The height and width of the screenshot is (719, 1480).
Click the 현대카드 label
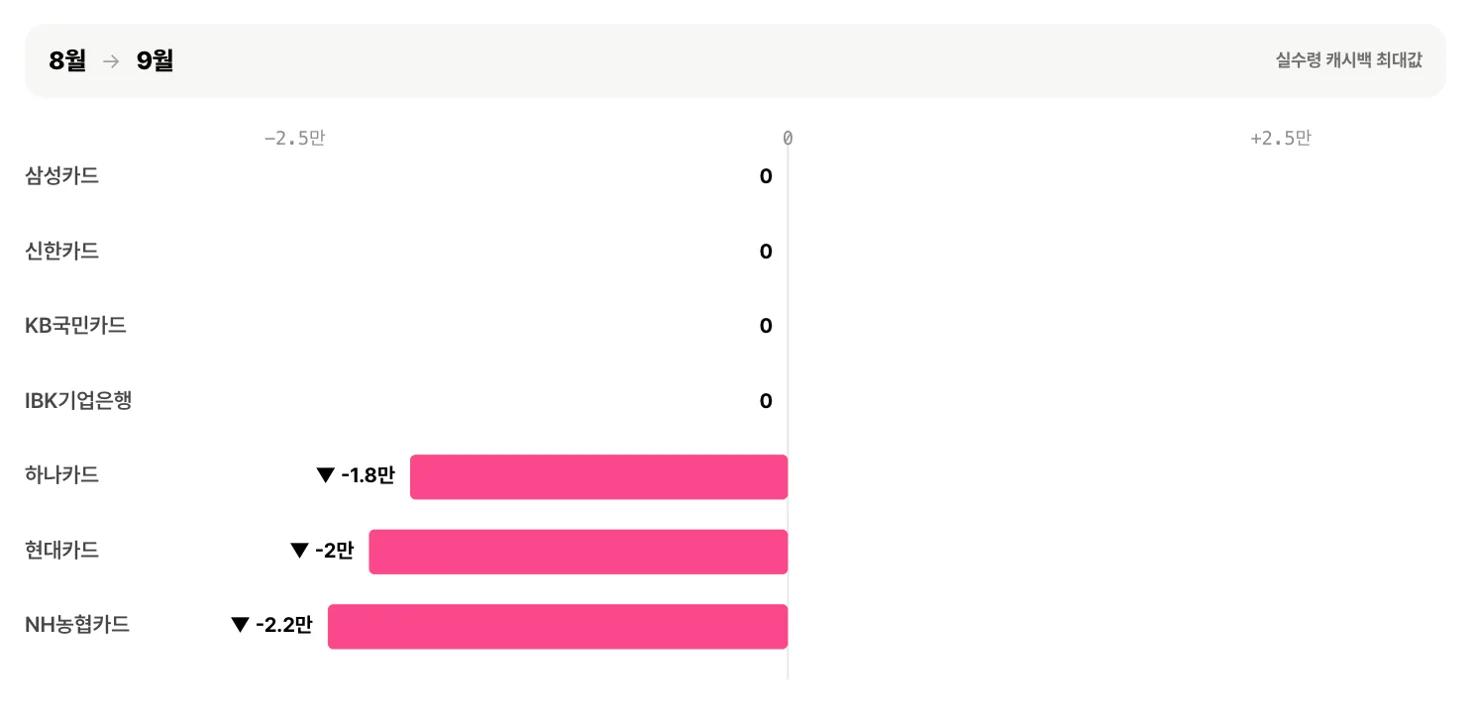click(x=62, y=551)
